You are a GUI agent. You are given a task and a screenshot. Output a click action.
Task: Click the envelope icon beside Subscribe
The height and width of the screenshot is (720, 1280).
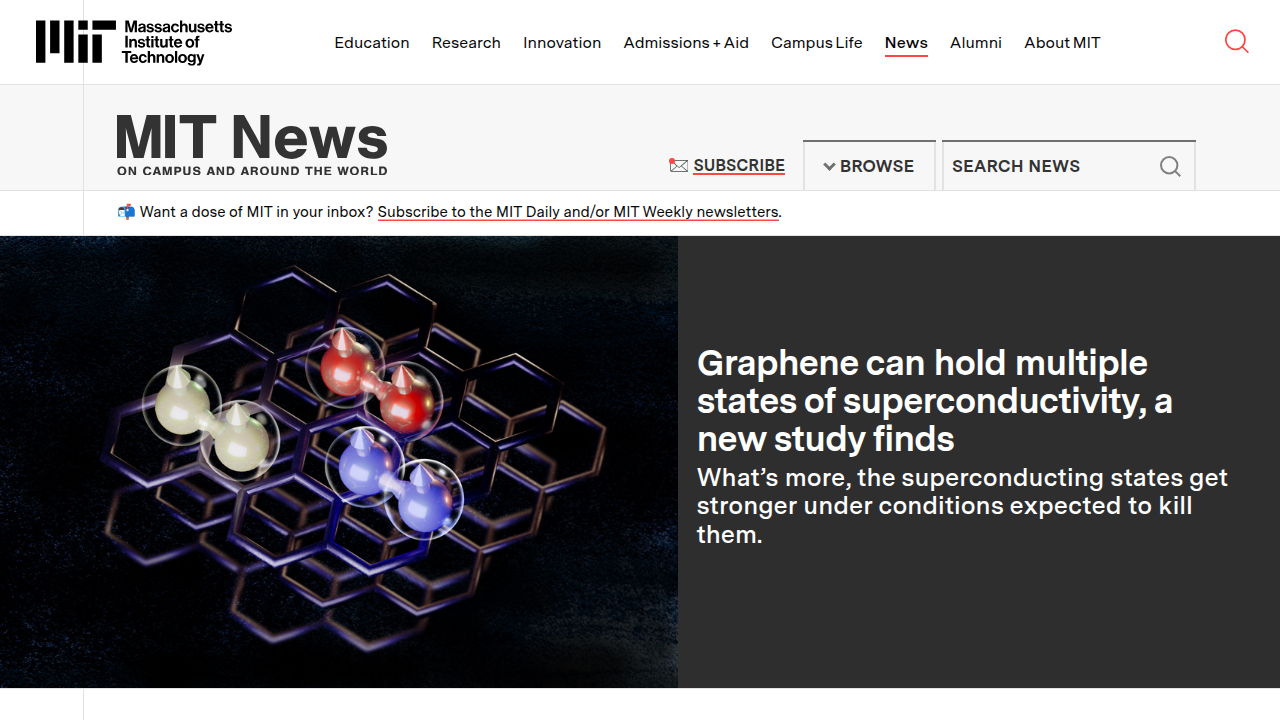pyautogui.click(x=679, y=166)
